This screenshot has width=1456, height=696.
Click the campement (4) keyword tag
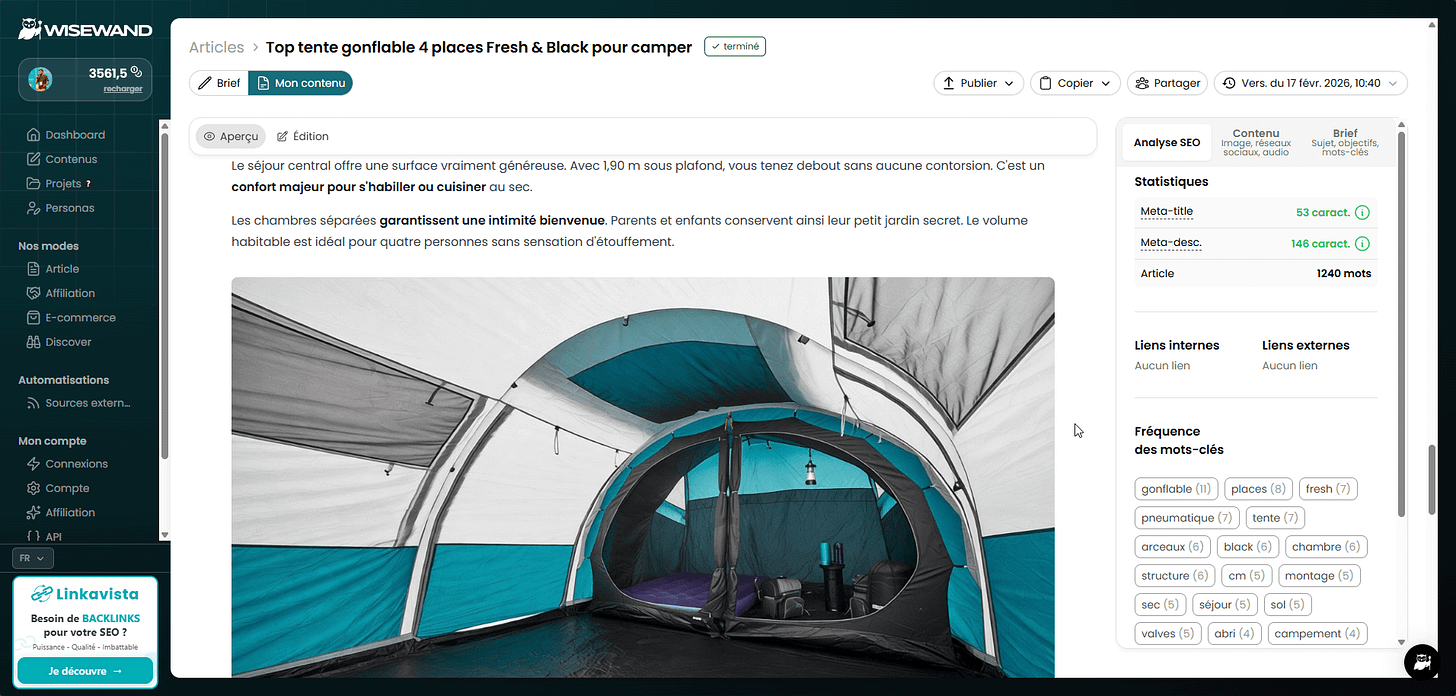tap(1317, 634)
